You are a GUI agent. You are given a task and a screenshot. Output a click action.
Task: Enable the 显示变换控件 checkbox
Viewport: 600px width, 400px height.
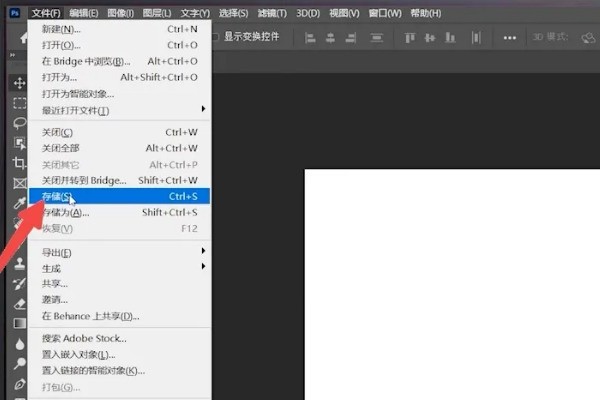[216, 37]
